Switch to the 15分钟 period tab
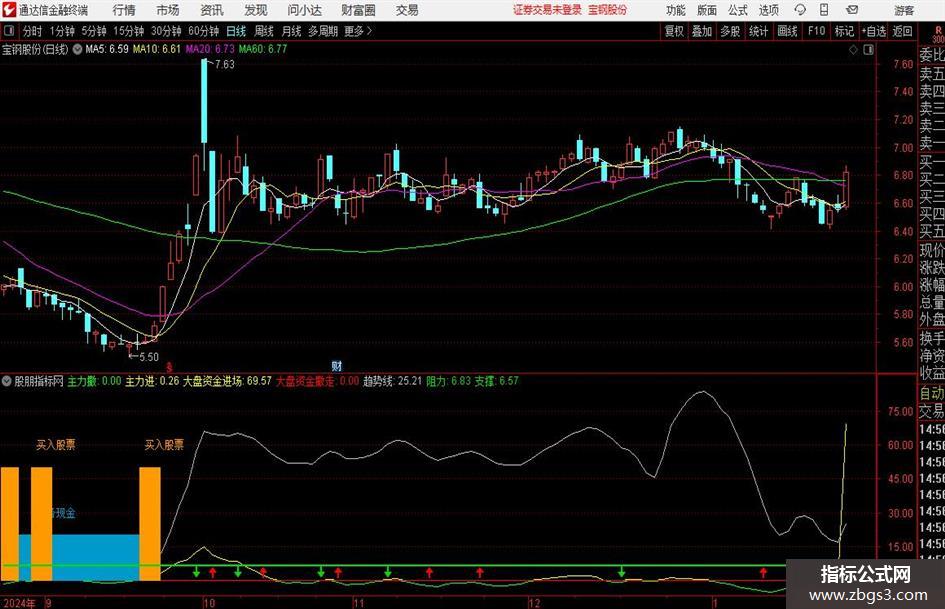Image resolution: width=945 pixels, height=609 pixels. (129, 31)
